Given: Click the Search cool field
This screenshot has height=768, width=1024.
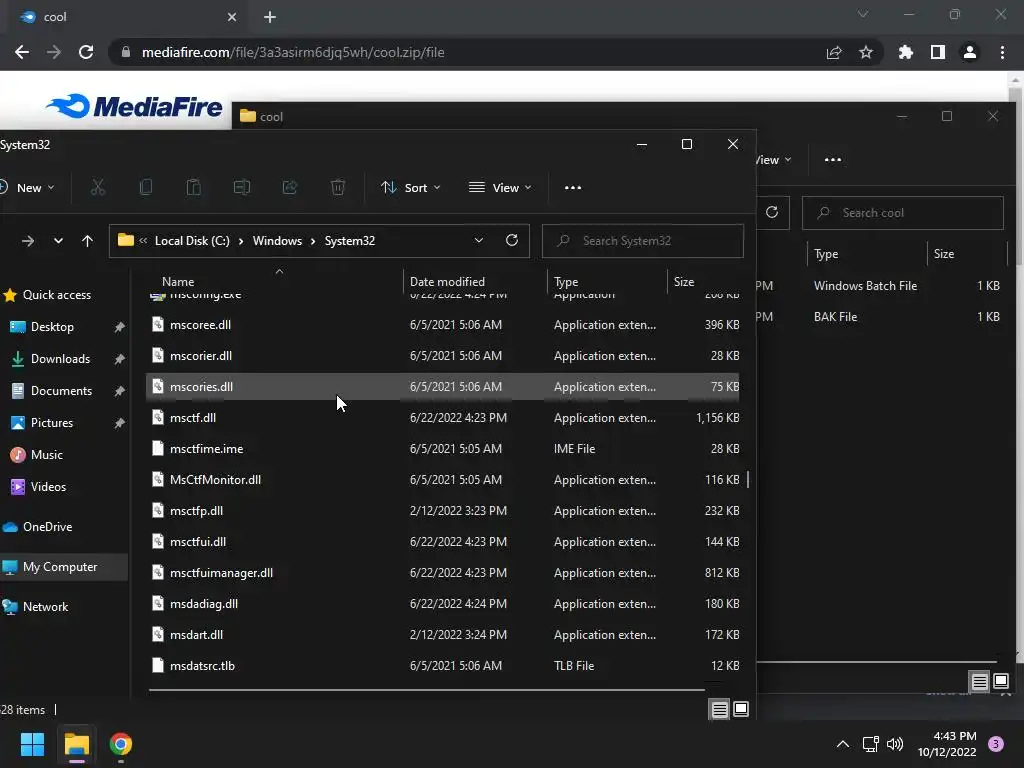Looking at the screenshot, I should click(x=903, y=213).
